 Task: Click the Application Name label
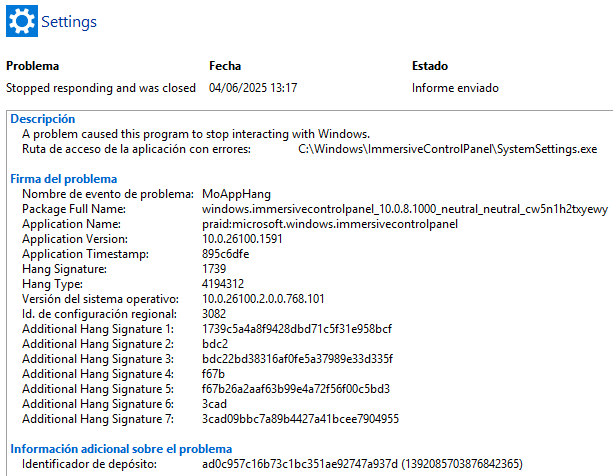[72, 224]
